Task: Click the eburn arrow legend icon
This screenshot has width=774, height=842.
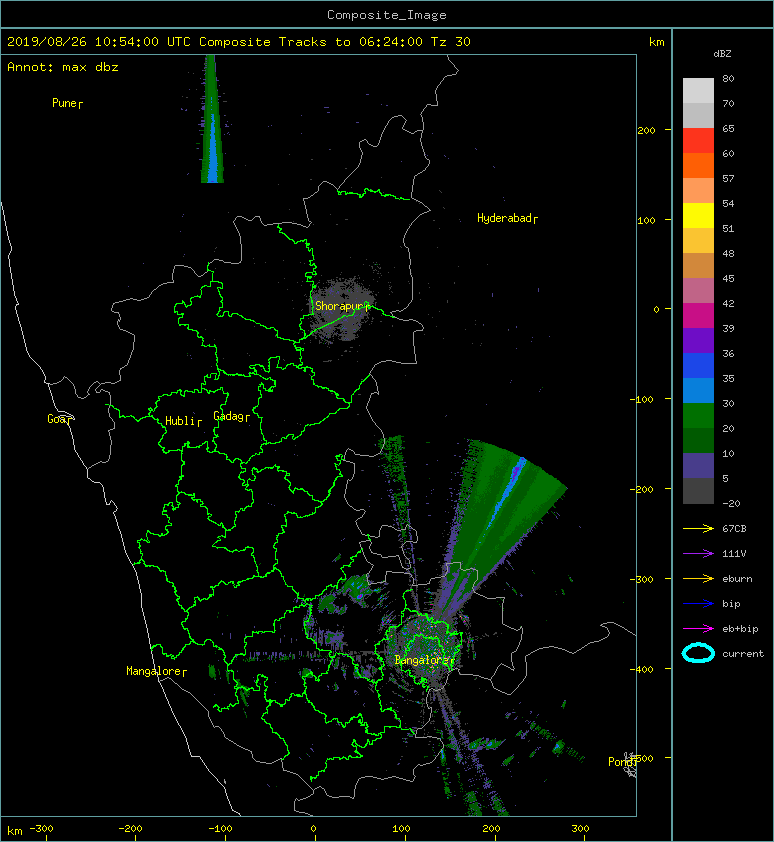Action: [698, 579]
